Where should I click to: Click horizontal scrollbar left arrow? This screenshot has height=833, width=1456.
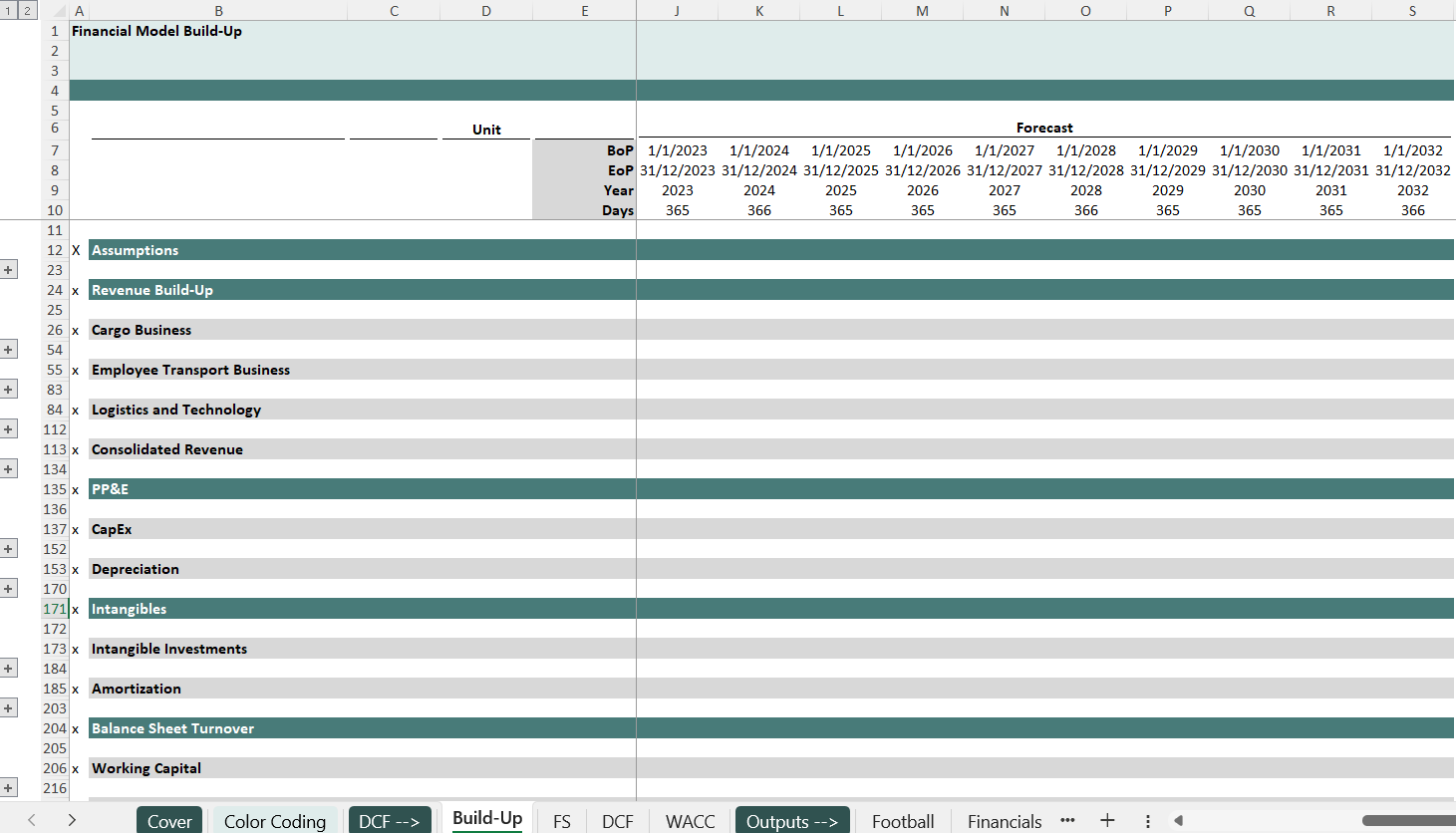tap(1179, 821)
